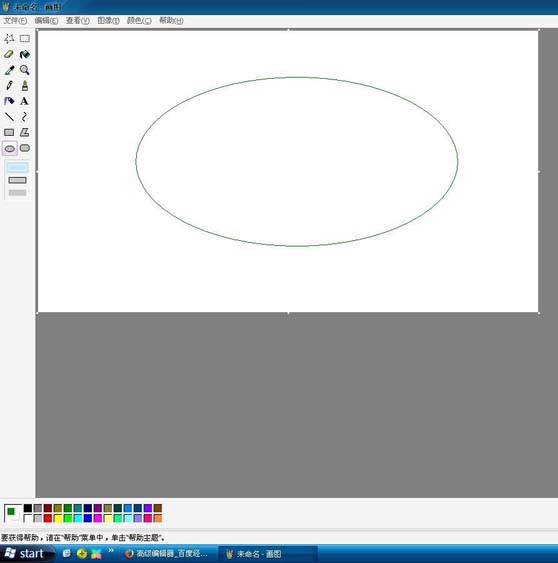The image size is (558, 563).
Task: Open the 文件(F) menu
Action: point(15,20)
